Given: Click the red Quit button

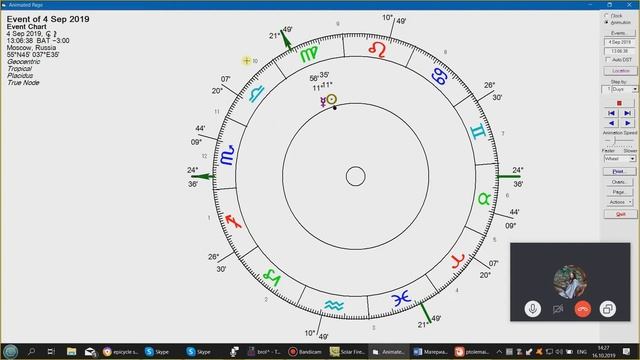Looking at the screenshot, I should point(620,214).
